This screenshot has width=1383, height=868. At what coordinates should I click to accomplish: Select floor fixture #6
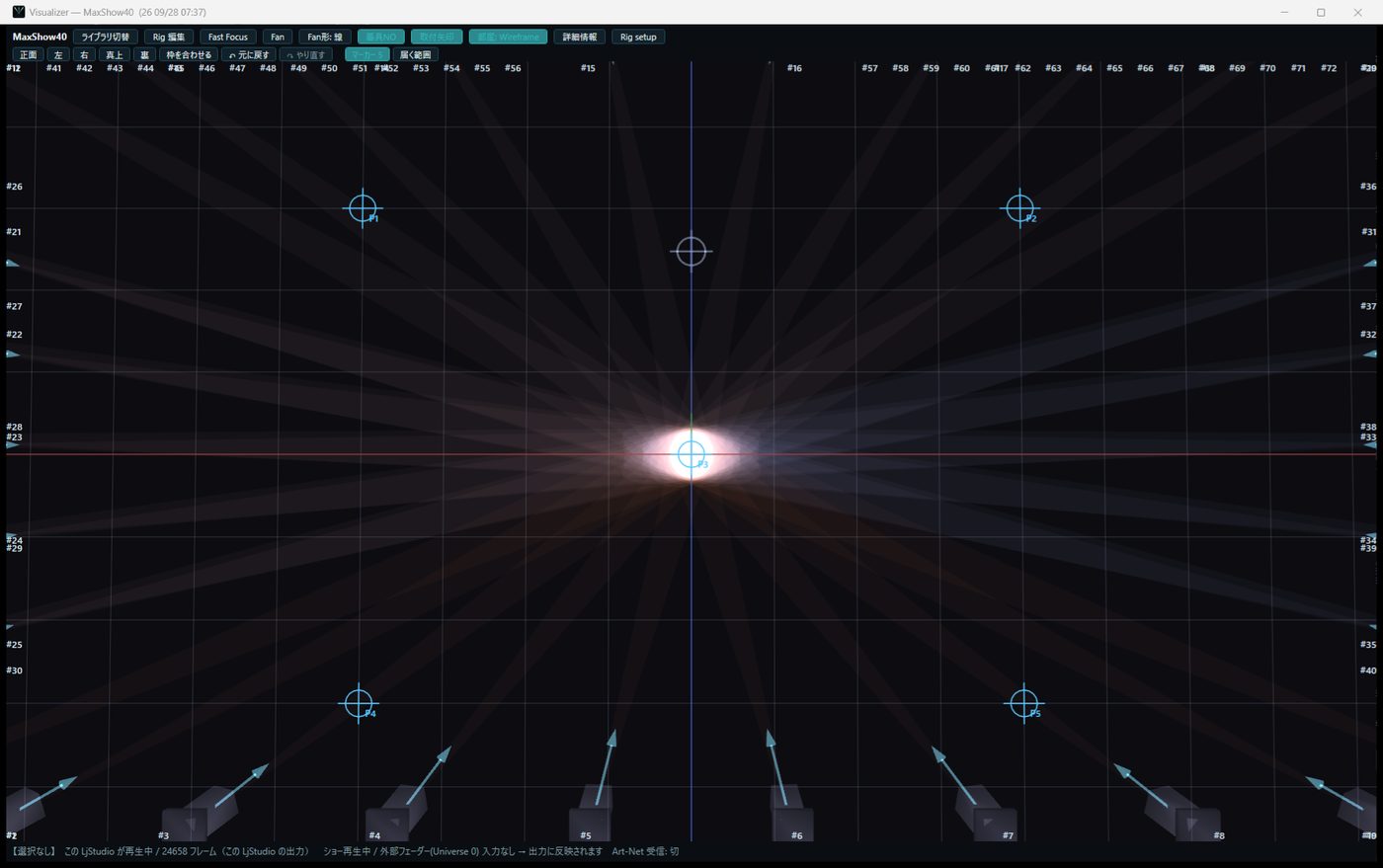[792, 813]
